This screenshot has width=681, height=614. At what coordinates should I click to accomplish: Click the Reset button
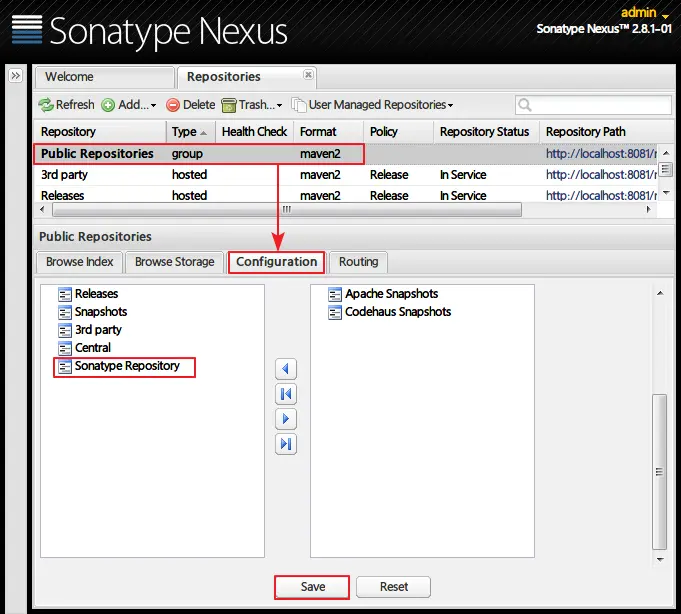(x=393, y=587)
